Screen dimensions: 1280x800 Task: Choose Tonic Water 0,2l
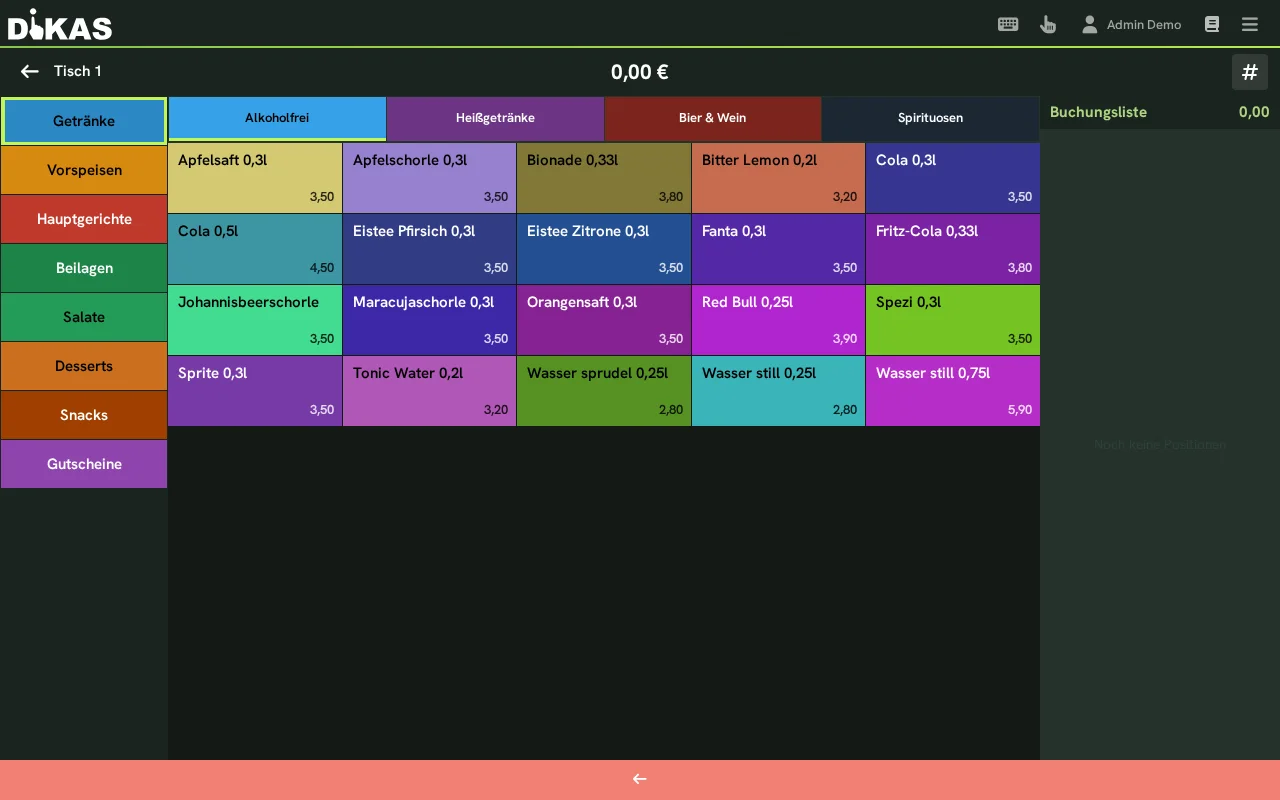[x=429, y=391]
